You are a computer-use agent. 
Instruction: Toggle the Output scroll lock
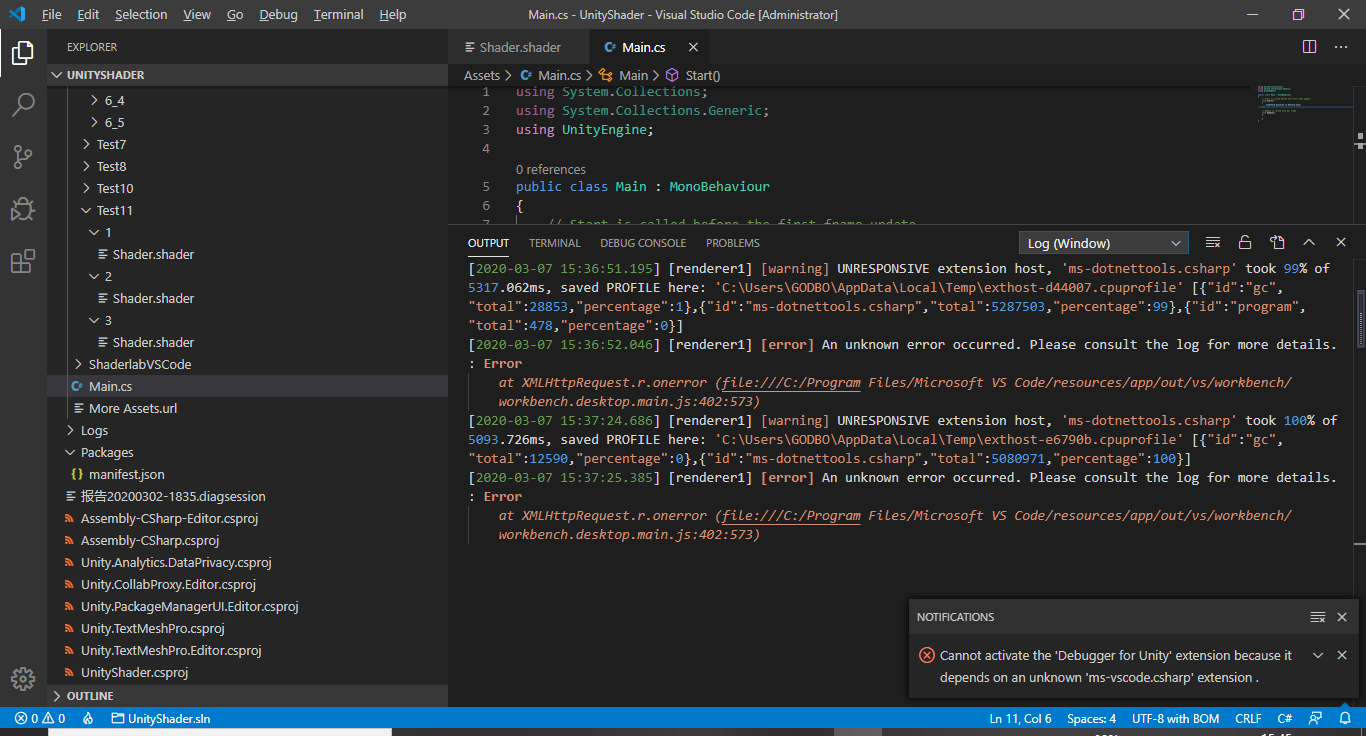pyautogui.click(x=1245, y=242)
